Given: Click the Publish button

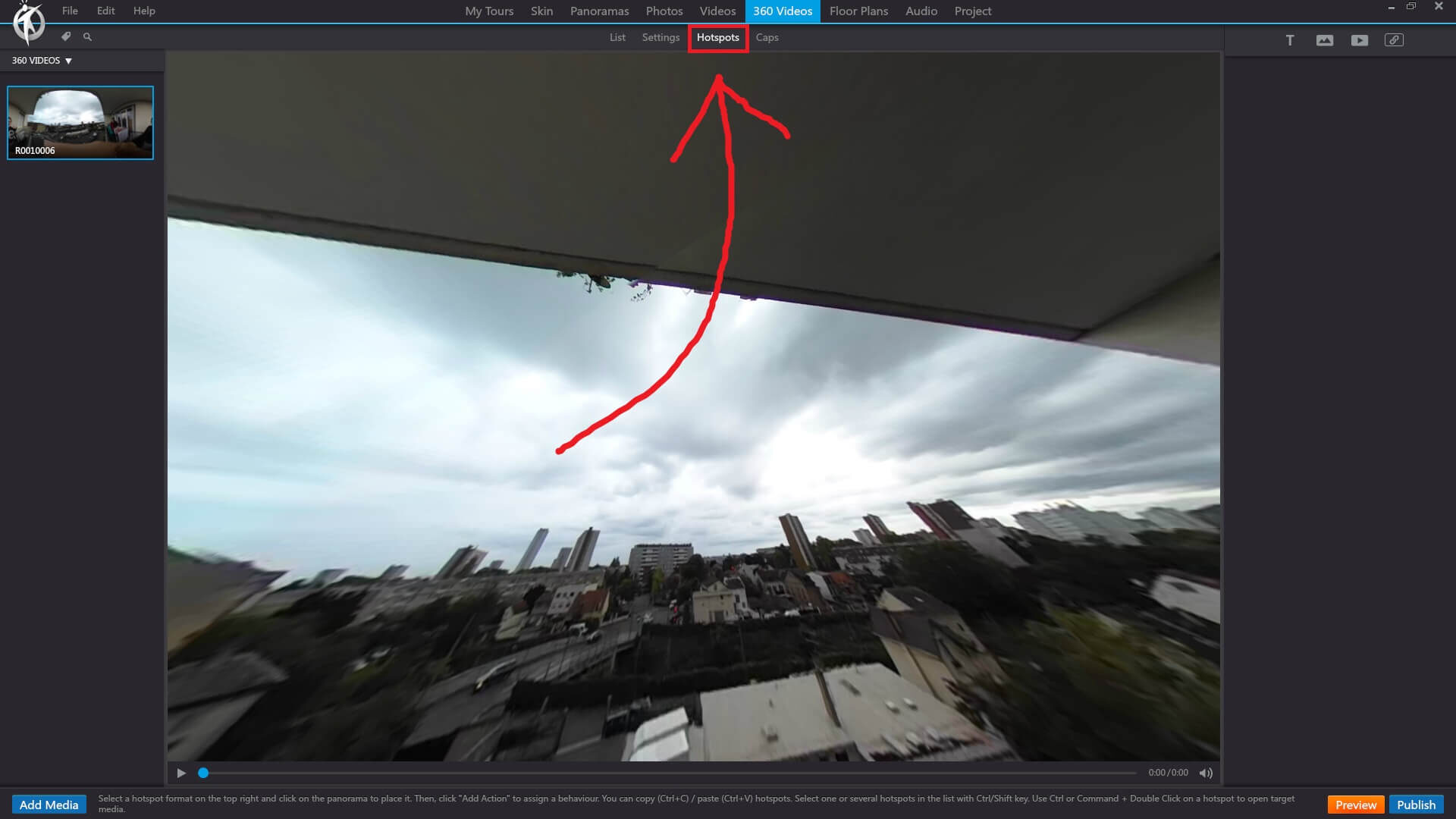Looking at the screenshot, I should coord(1415,804).
